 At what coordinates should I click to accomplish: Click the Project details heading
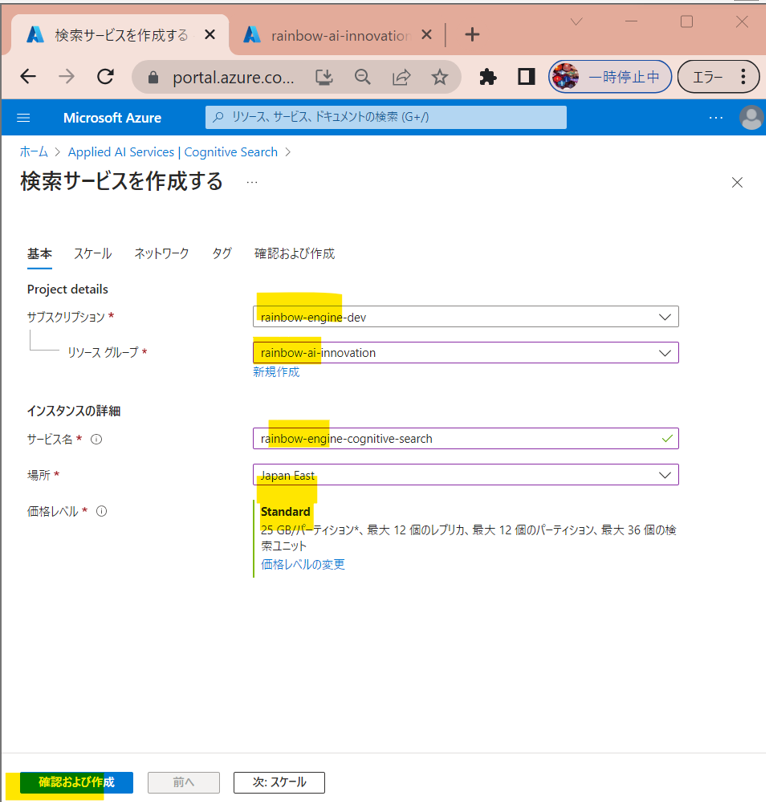[x=67, y=289]
